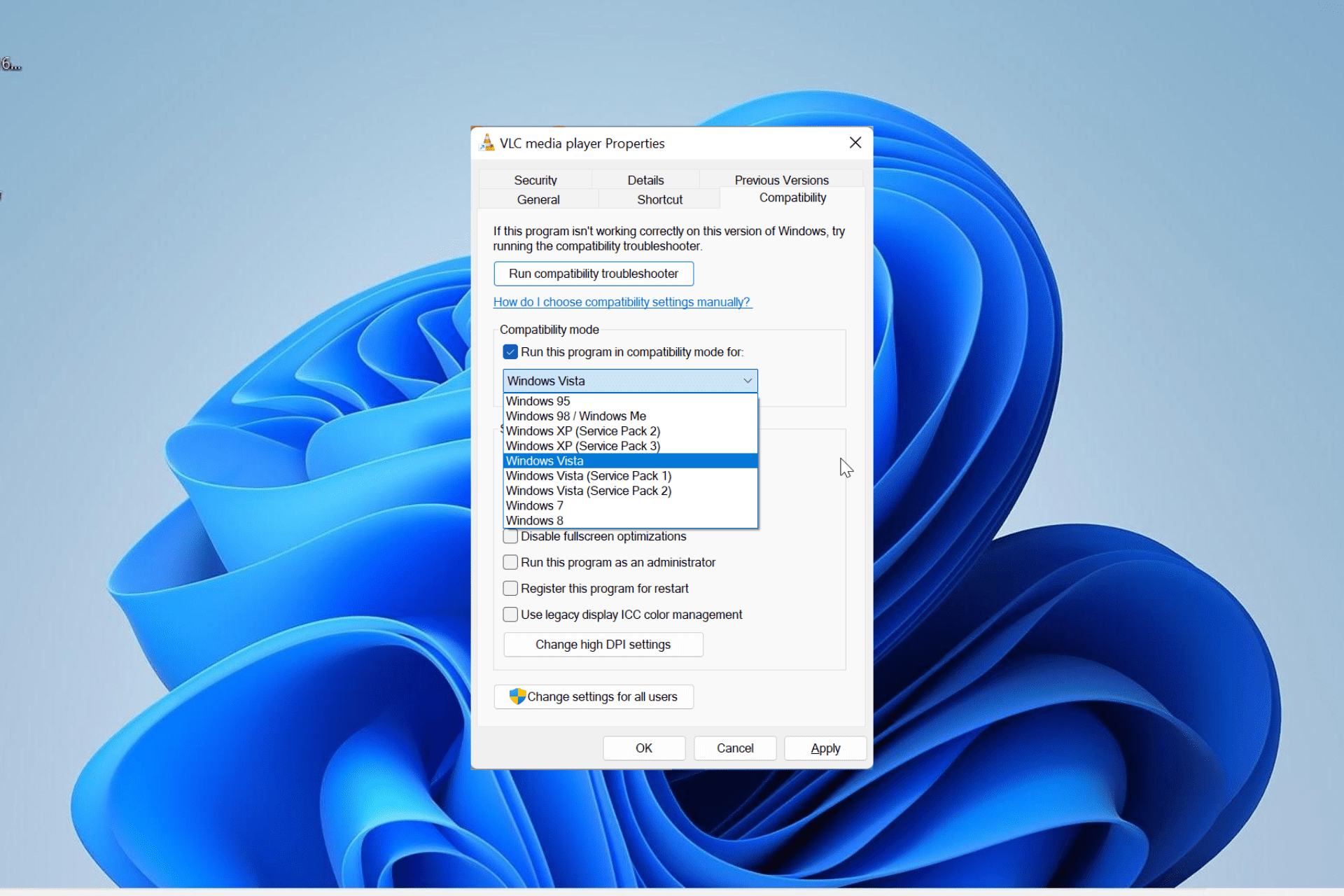Open the Previous Versions tab
The width and height of the screenshot is (1344, 896).
coord(780,180)
